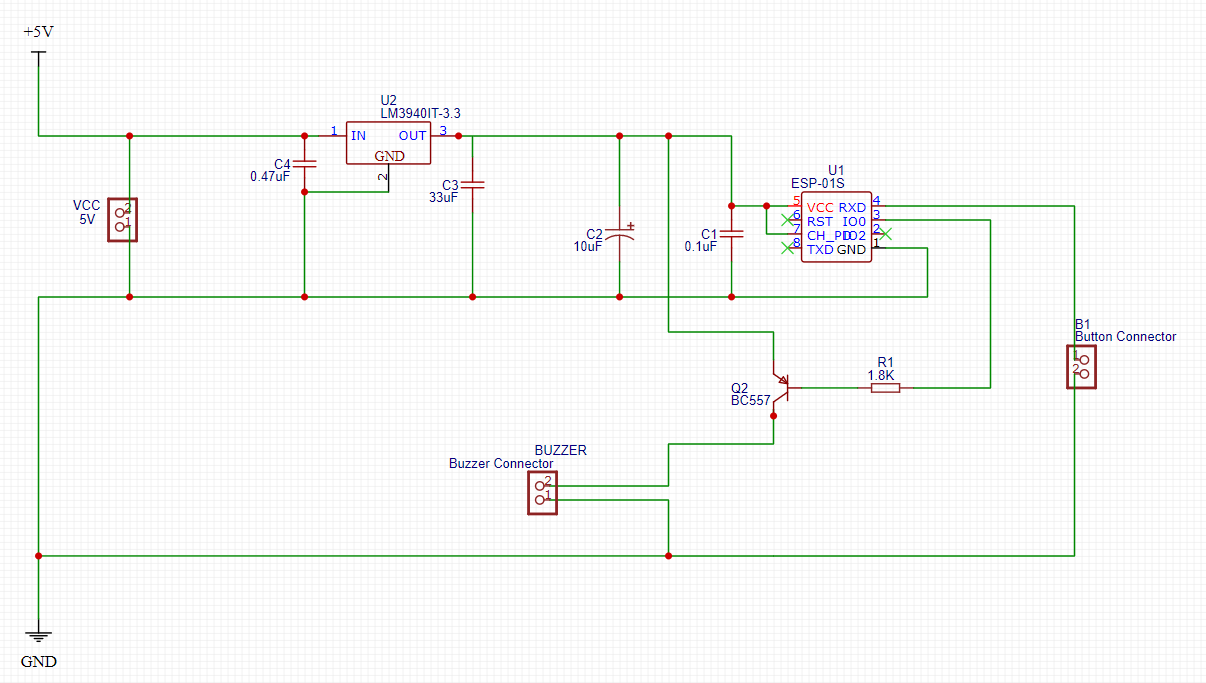
Task: Toggle the no-connect X on RST pin 6
Action: (786, 220)
